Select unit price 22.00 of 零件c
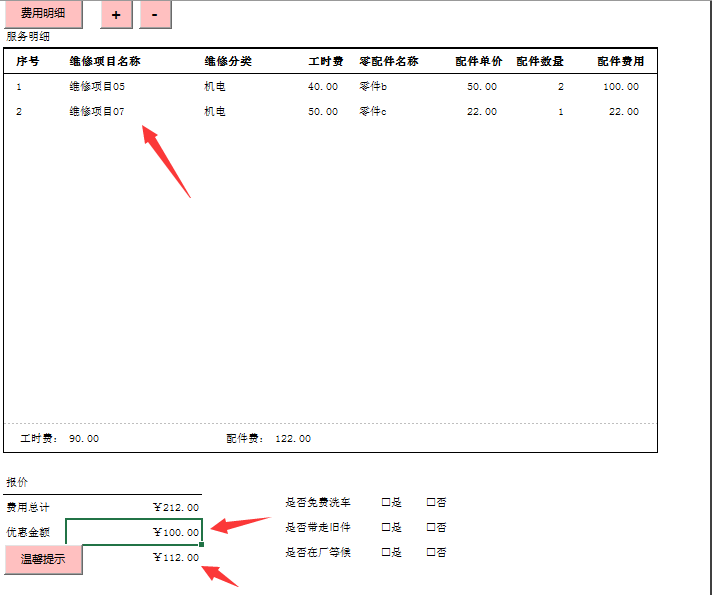Image resolution: width=712 pixels, height=595 pixels. (x=482, y=111)
